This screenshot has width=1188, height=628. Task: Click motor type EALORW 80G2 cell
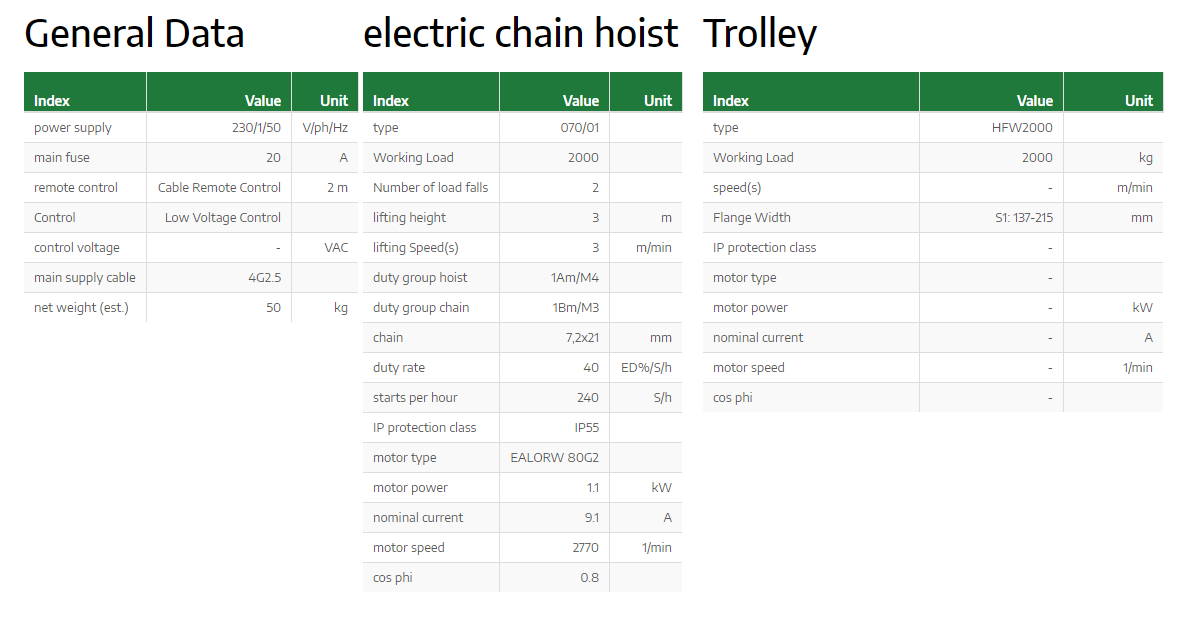pos(555,458)
